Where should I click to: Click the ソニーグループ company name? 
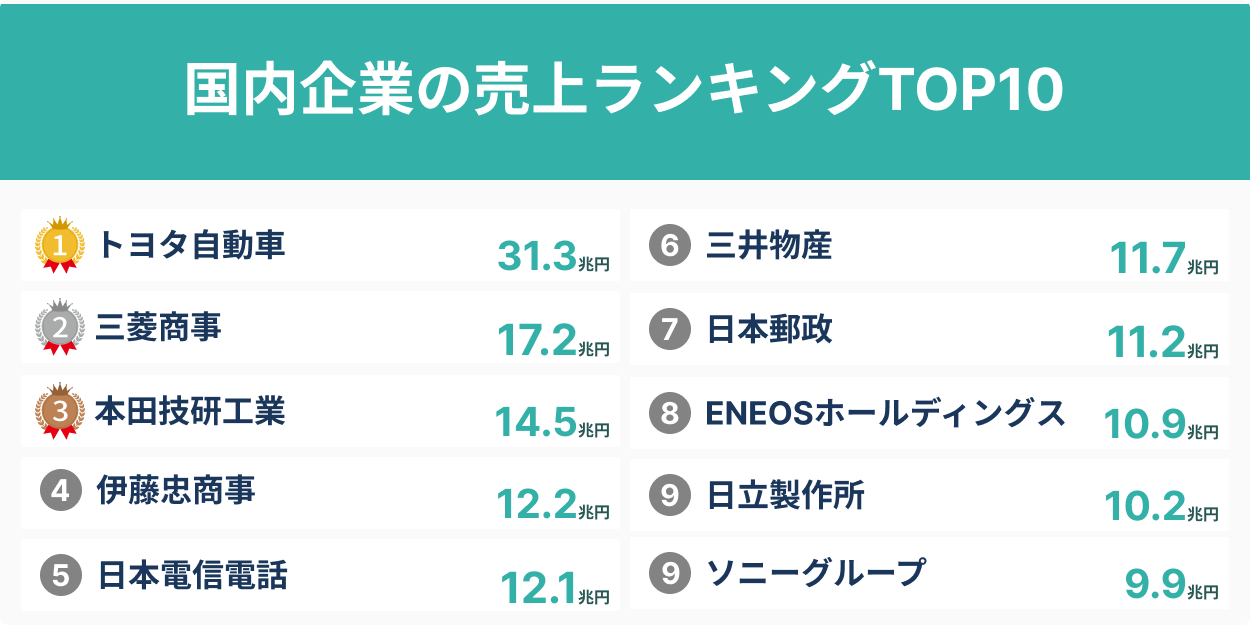tap(816, 573)
